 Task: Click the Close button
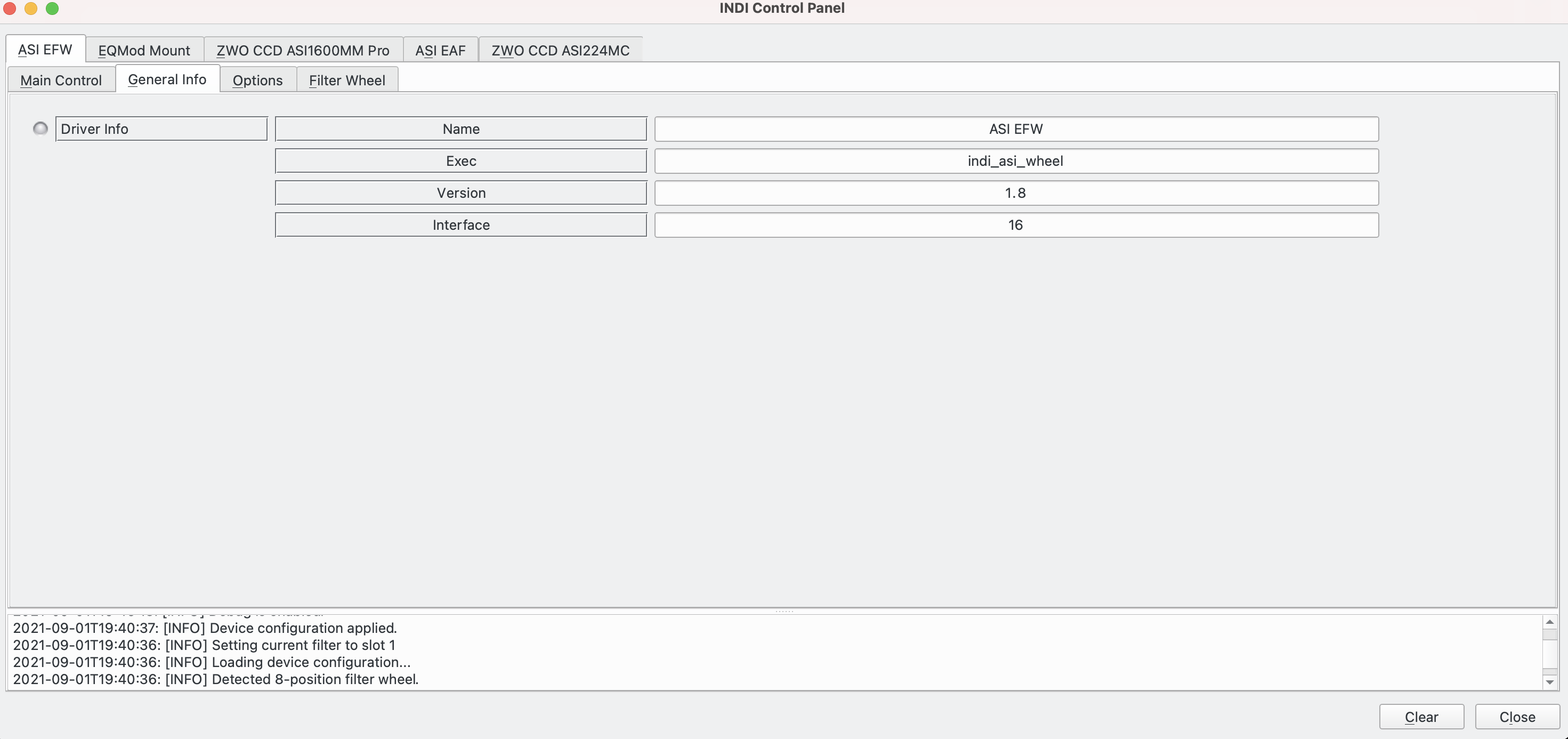[1517, 715]
